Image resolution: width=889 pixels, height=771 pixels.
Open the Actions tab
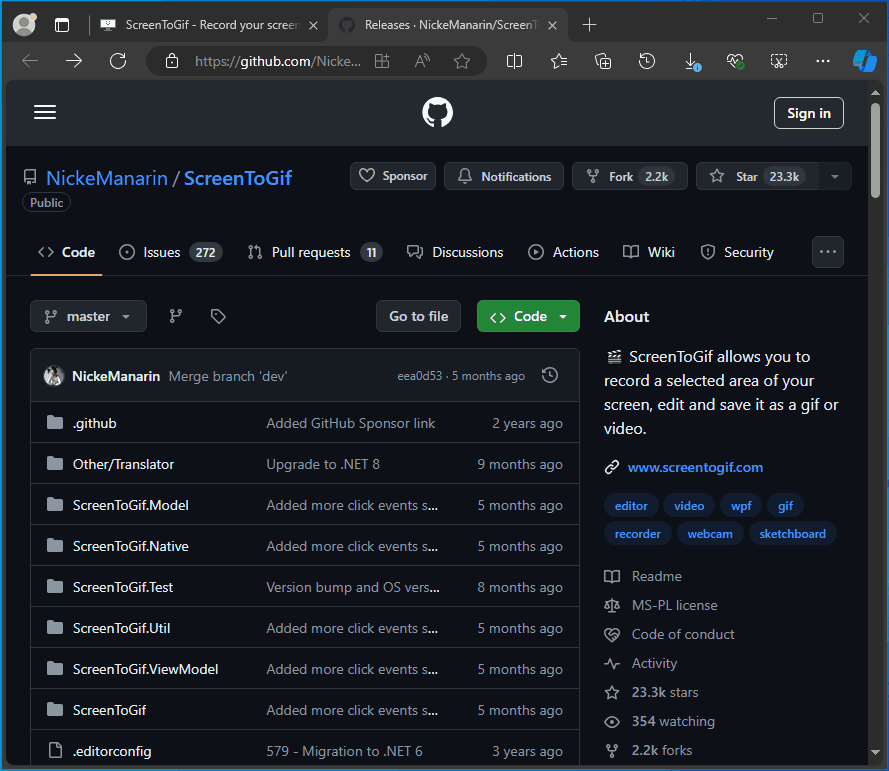[564, 252]
